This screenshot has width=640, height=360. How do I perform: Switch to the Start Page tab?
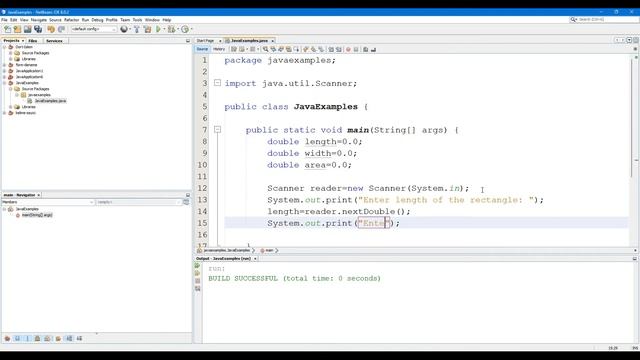pyautogui.click(x=205, y=41)
